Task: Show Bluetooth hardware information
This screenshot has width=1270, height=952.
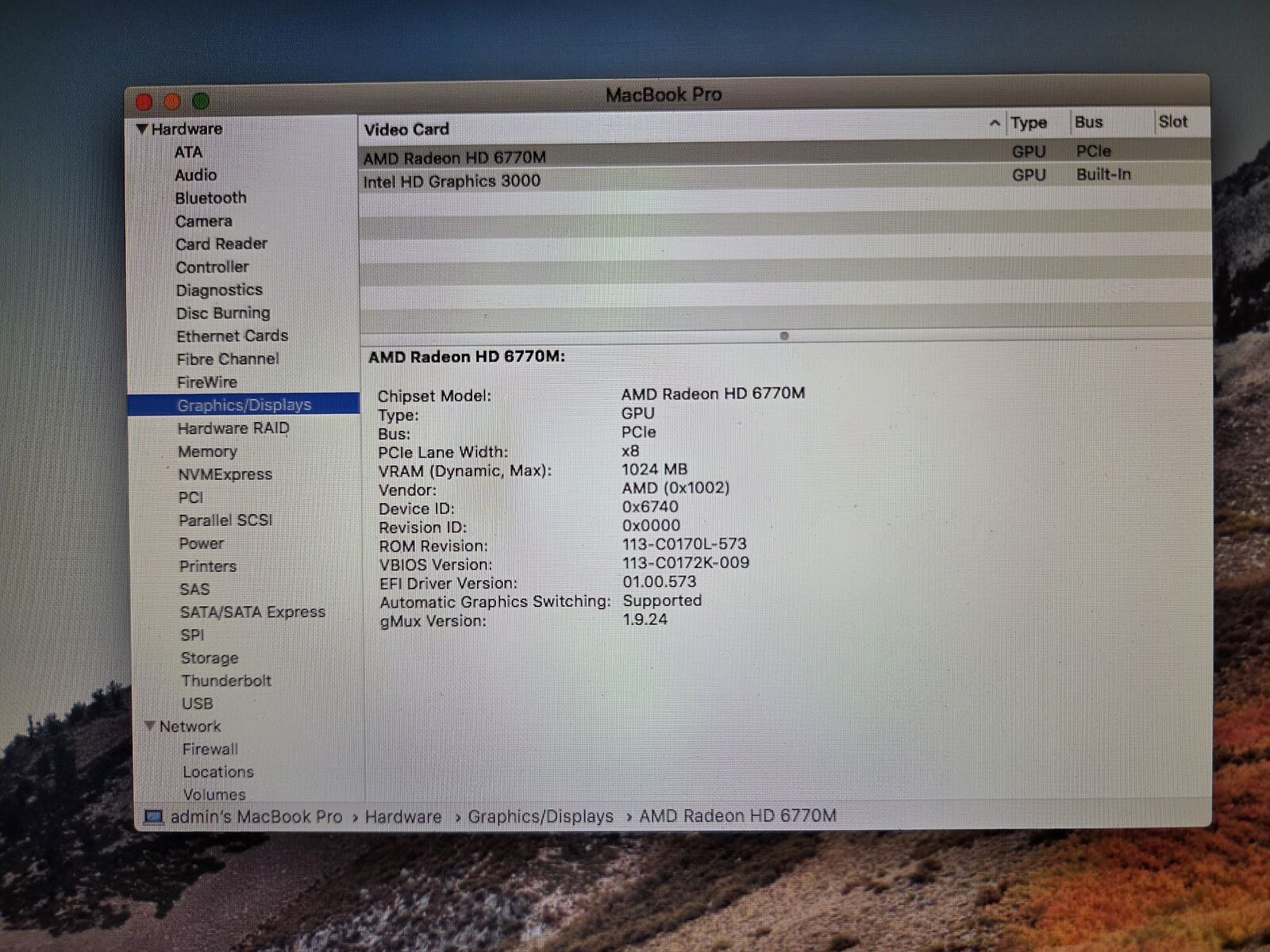Action: pos(210,198)
